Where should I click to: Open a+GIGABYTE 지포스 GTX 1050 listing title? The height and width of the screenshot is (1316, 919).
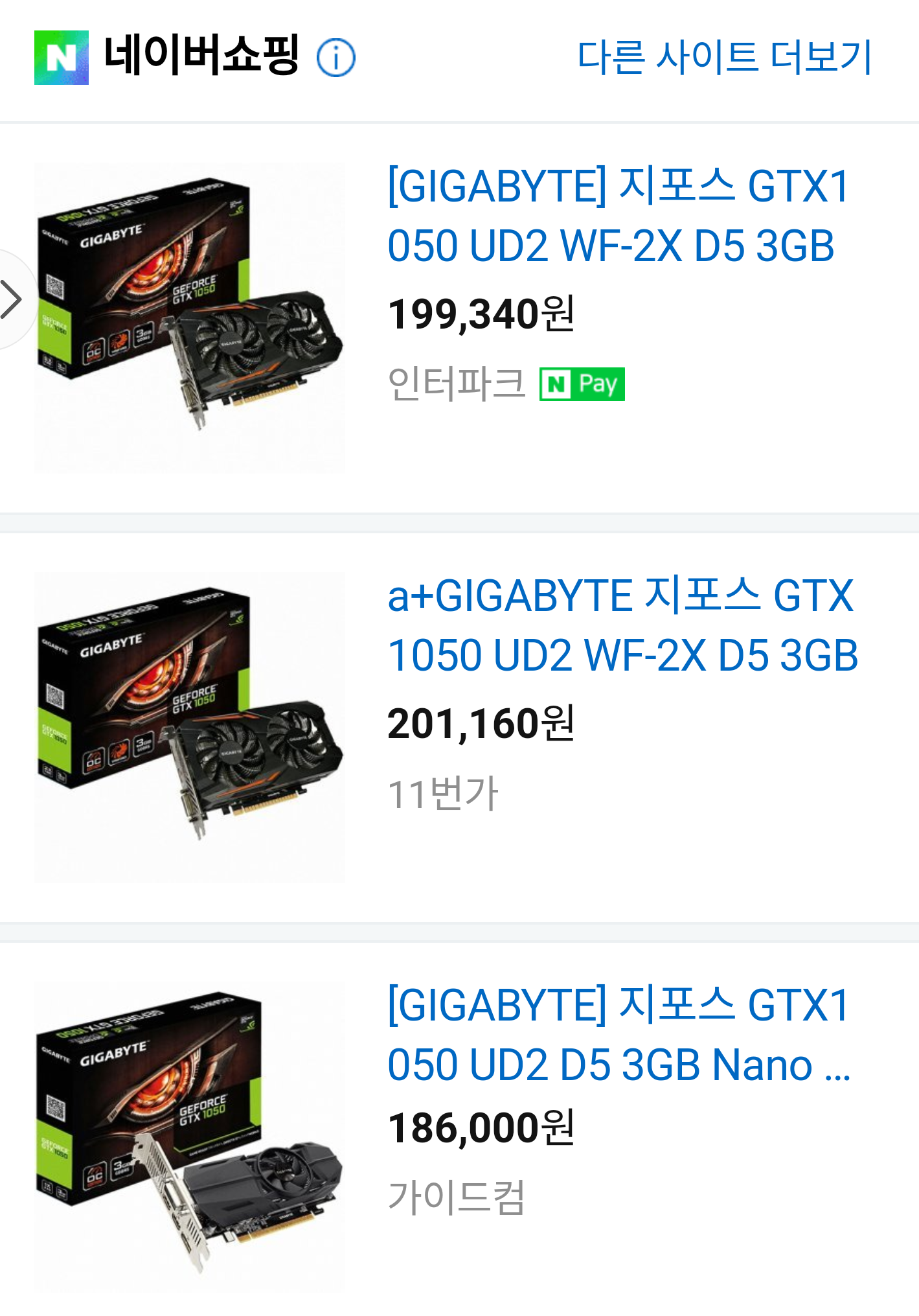click(622, 625)
